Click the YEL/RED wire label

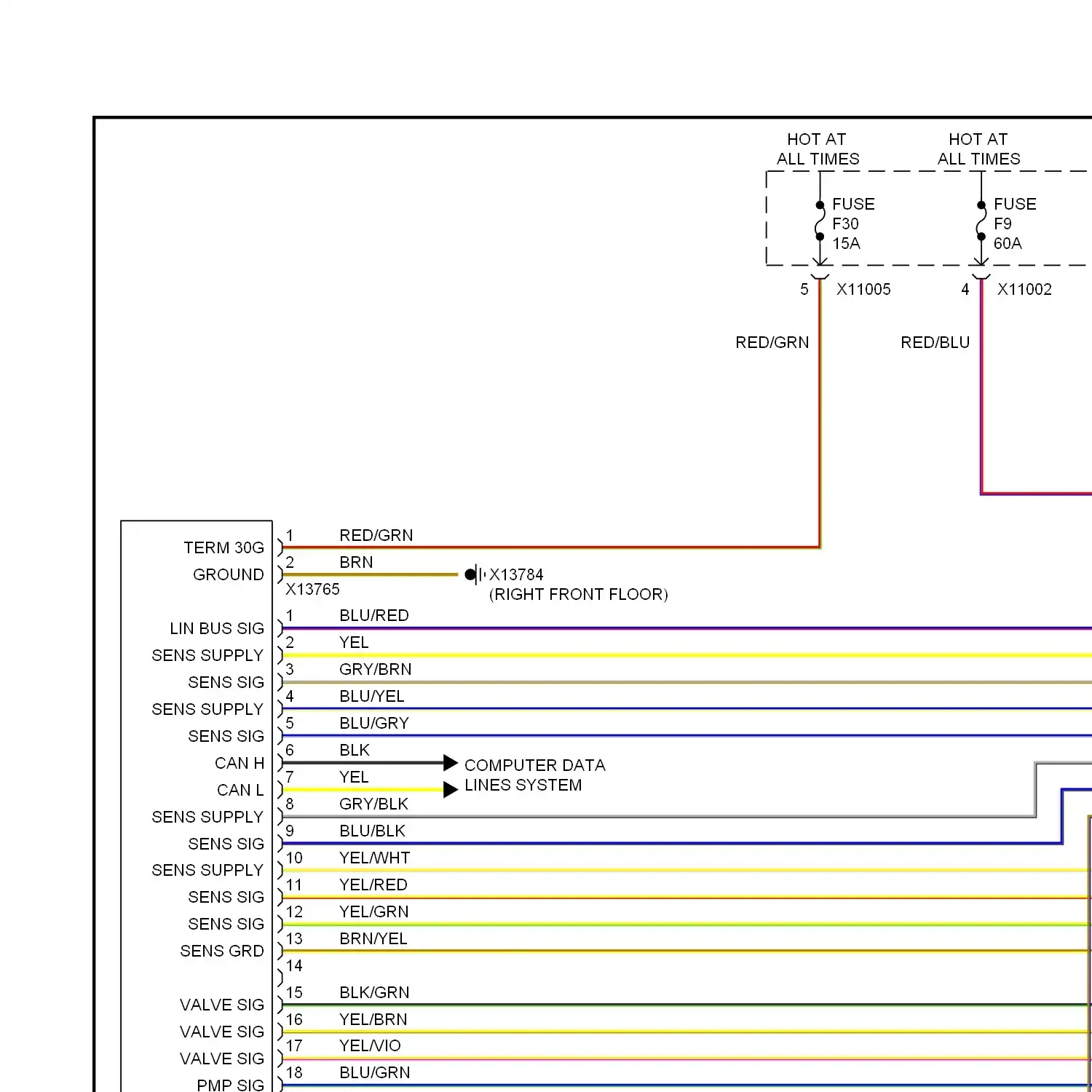tap(373, 885)
